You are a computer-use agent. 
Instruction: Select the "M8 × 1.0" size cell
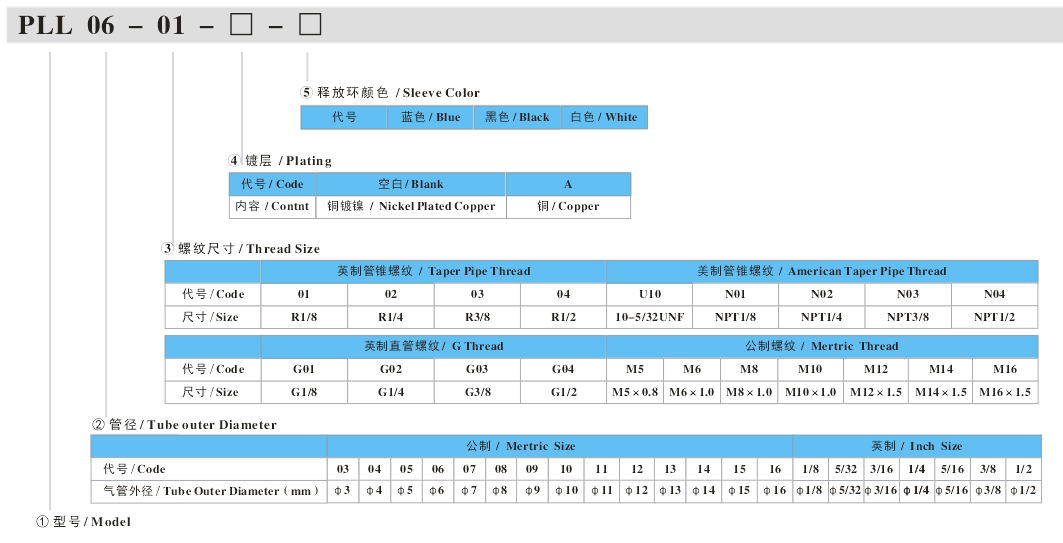pos(749,393)
